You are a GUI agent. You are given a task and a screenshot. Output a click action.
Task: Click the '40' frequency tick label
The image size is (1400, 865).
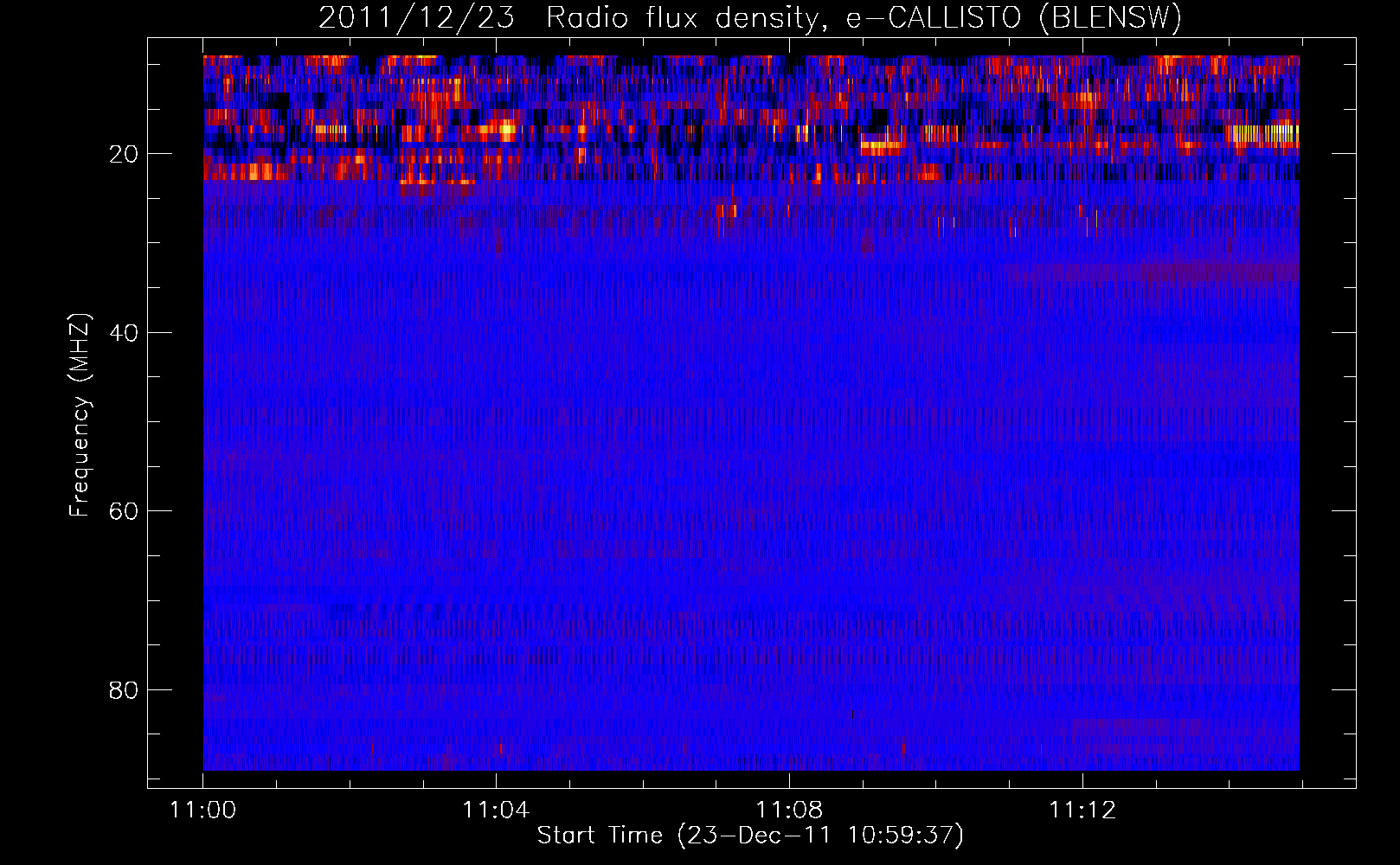[x=124, y=333]
